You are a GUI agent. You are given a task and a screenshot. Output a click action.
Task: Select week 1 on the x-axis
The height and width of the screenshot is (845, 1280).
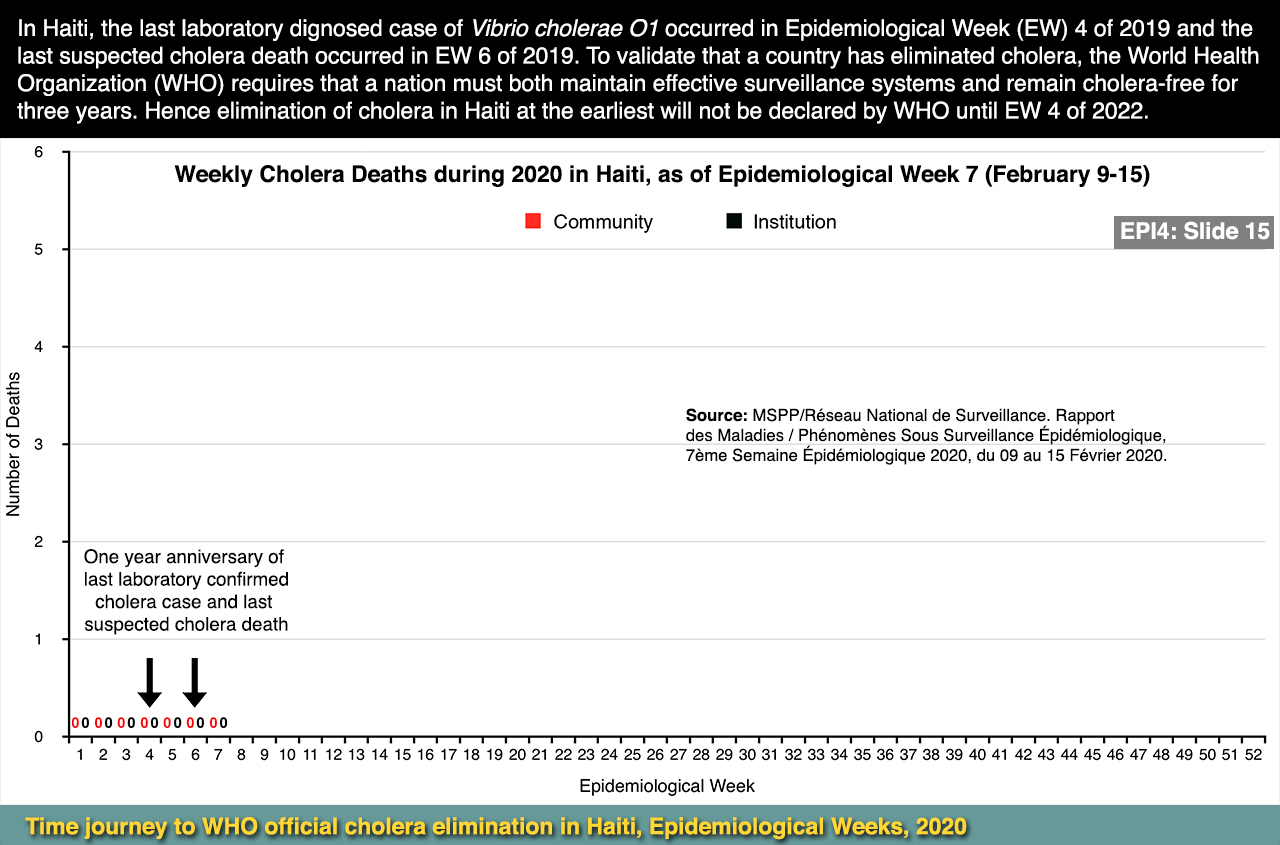pos(80,755)
